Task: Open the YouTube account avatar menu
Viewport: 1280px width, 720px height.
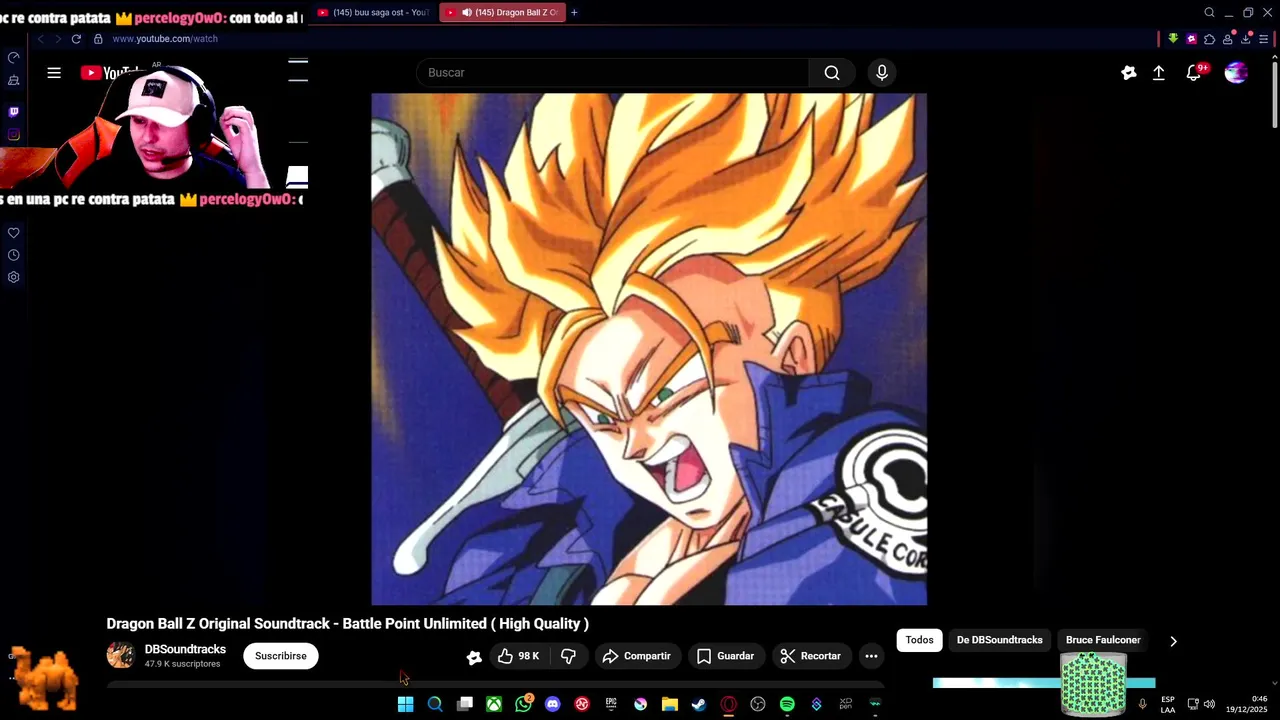Action: pyautogui.click(x=1236, y=73)
